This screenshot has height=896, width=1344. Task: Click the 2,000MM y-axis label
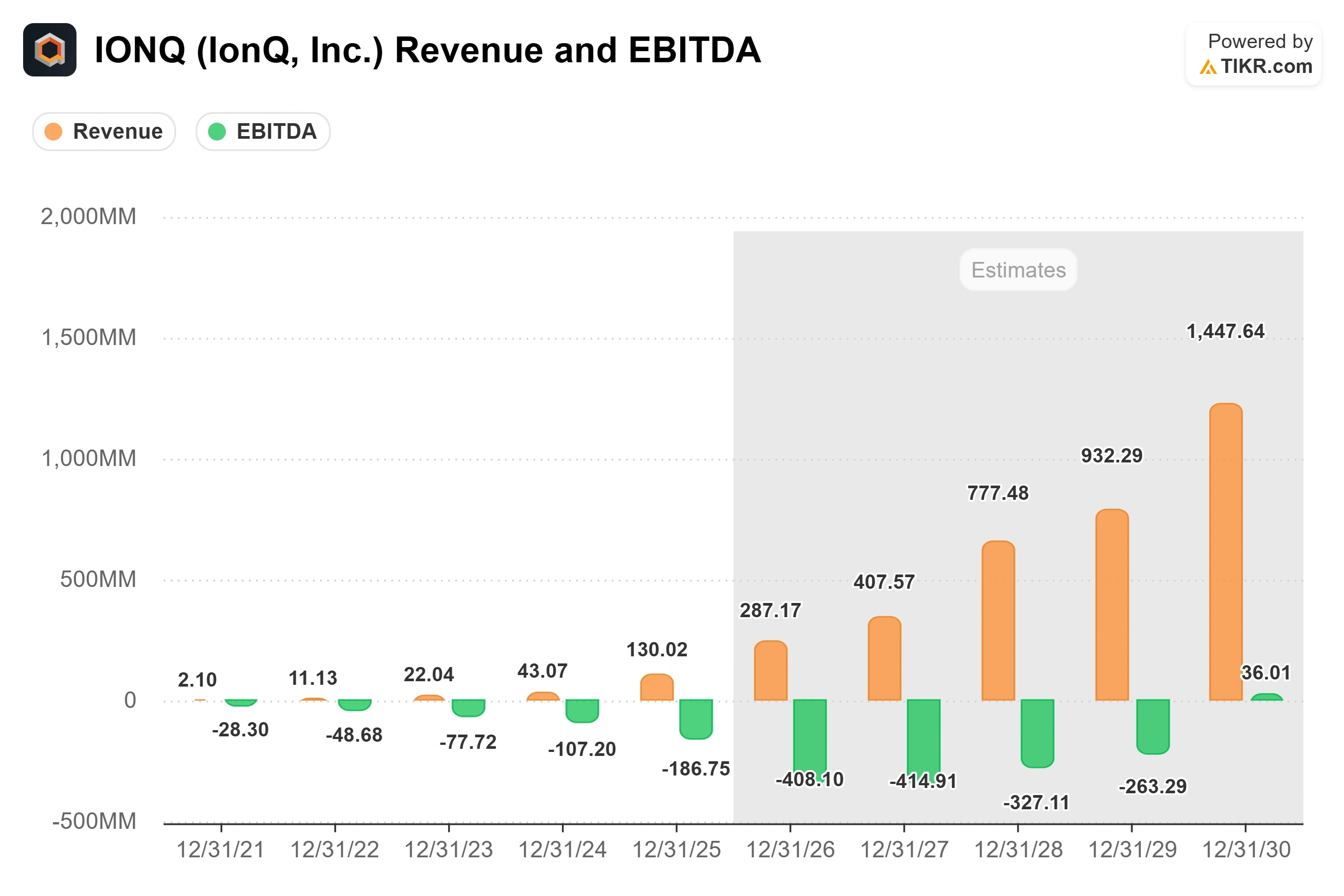pos(88,217)
